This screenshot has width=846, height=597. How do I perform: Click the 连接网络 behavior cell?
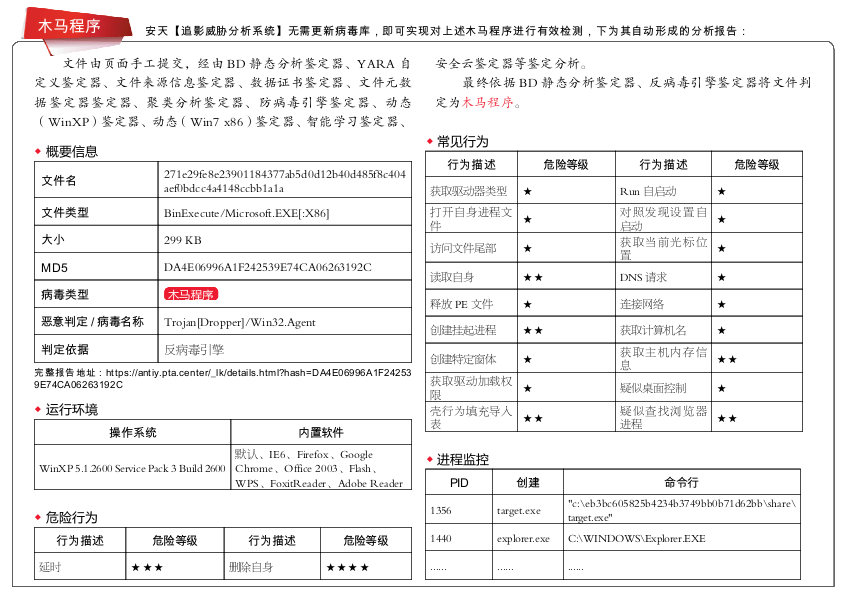pos(664,304)
